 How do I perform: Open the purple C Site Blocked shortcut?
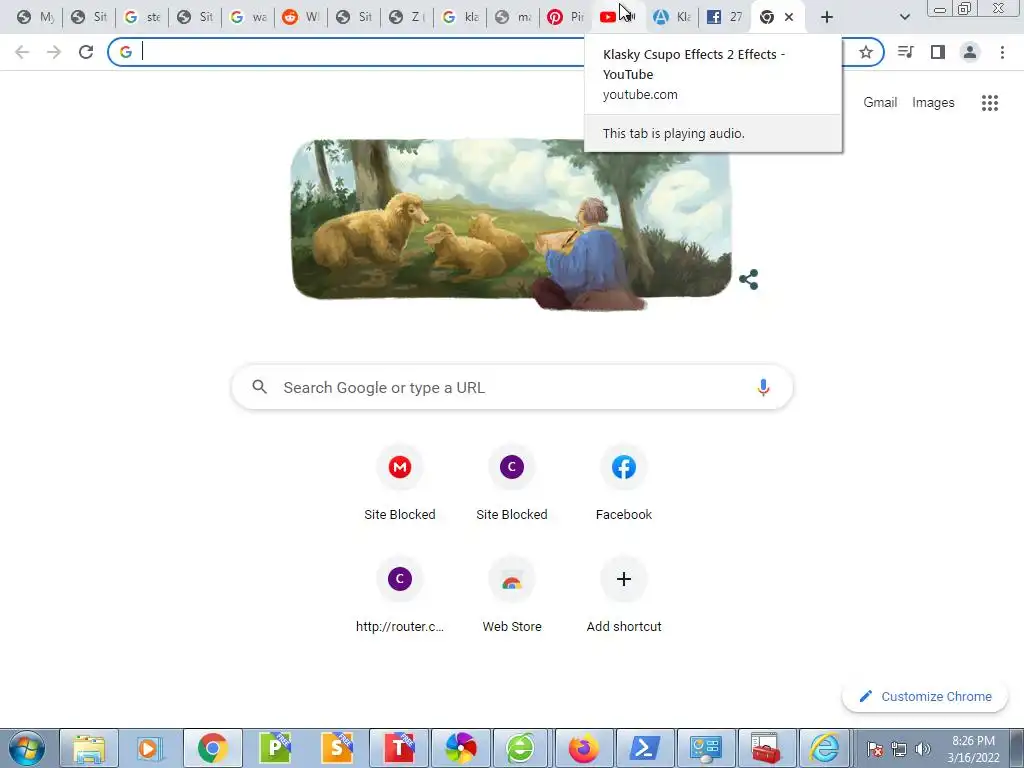pos(512,483)
